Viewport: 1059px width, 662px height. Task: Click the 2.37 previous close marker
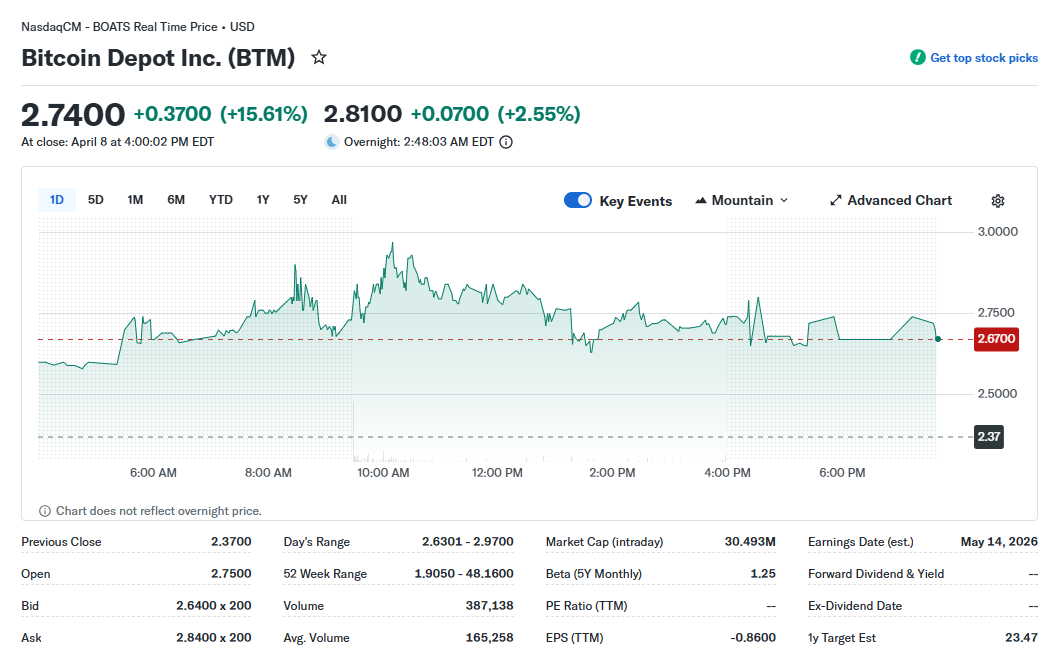point(989,437)
